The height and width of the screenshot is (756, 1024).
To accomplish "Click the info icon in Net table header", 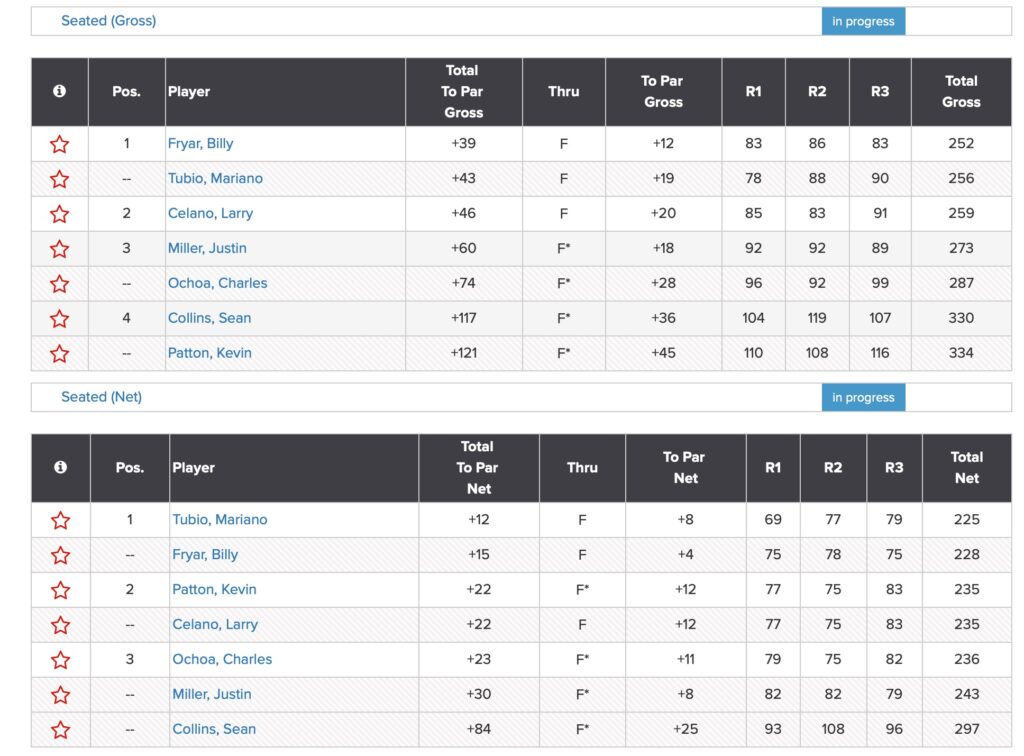I will [x=60, y=467].
